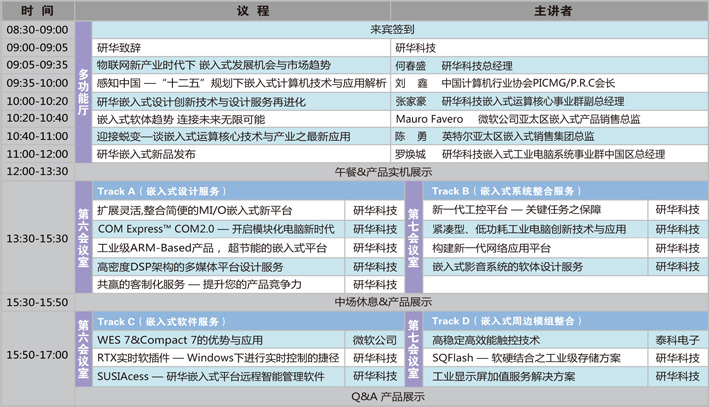
Task: Click Track C 嵌入式软件服务 header
Action: (248, 321)
